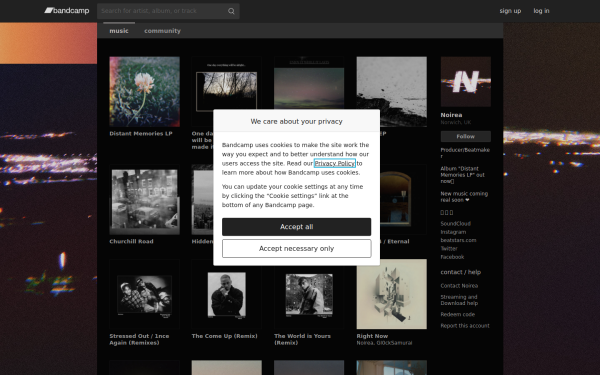Viewport: 600px width, 375px height.
Task: Switch to the community tab
Action: 162,31
